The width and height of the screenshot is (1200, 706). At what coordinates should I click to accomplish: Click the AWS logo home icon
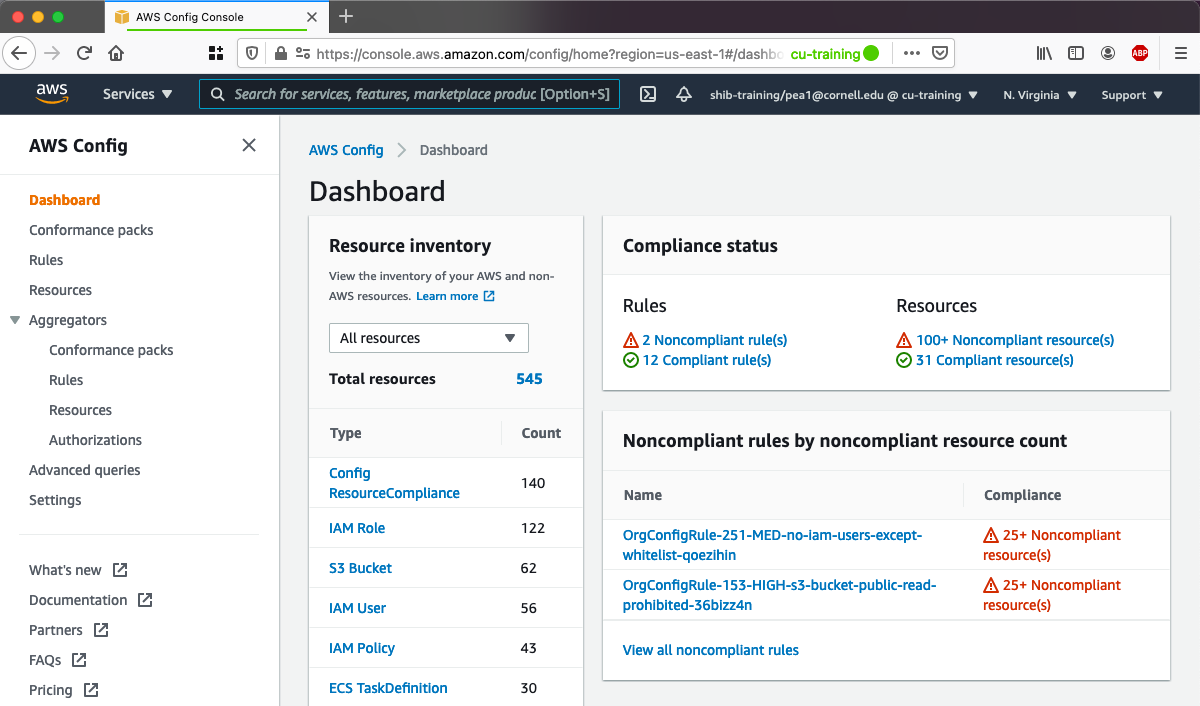[x=52, y=93]
